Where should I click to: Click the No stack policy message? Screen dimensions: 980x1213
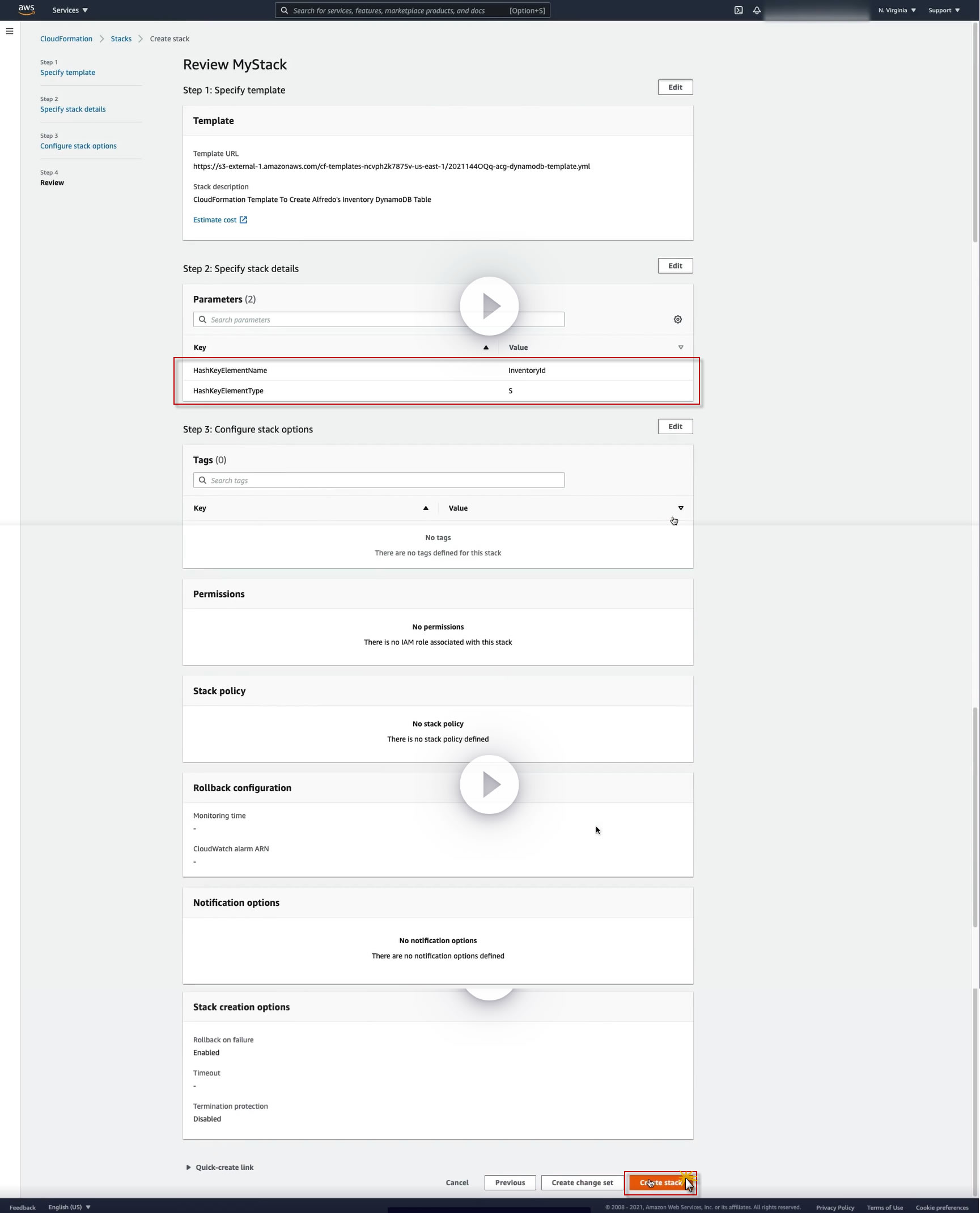[x=438, y=724]
